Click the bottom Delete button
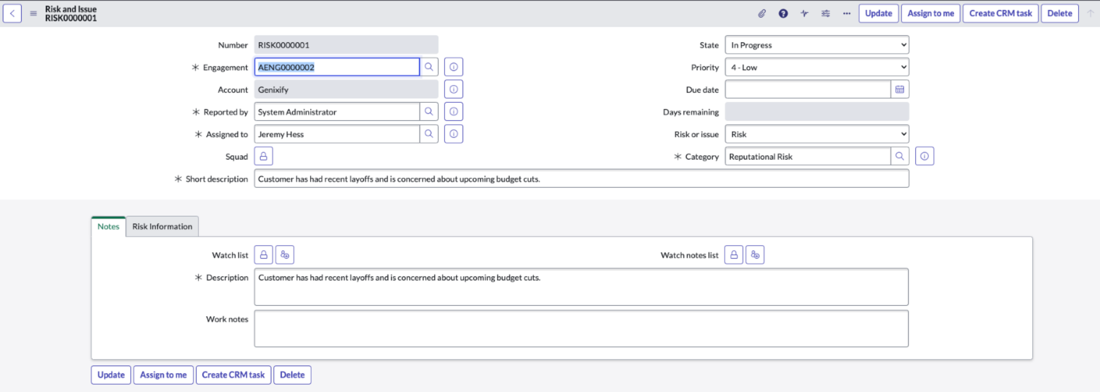1100x392 pixels. [293, 374]
